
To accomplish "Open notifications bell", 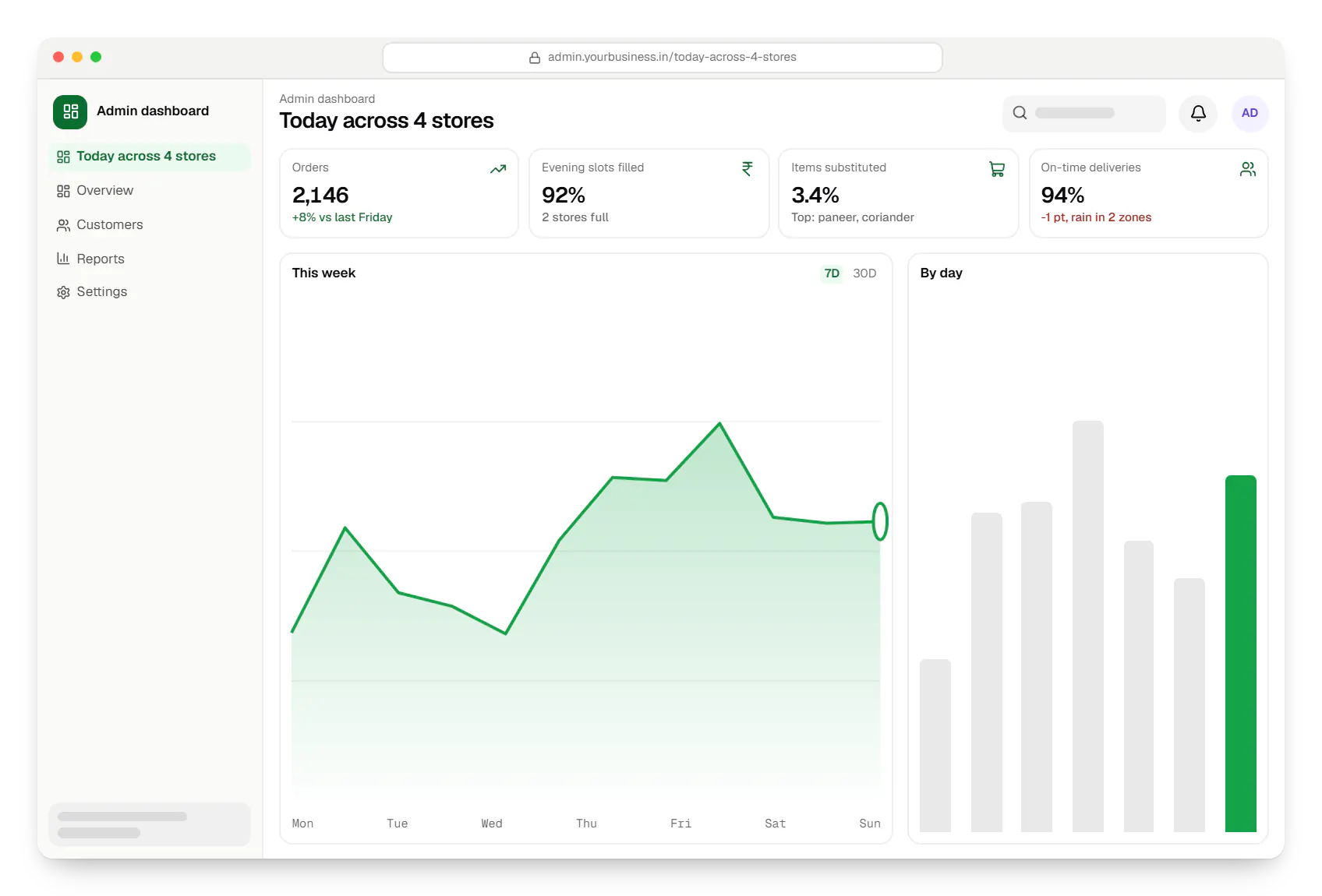I will [x=1198, y=113].
